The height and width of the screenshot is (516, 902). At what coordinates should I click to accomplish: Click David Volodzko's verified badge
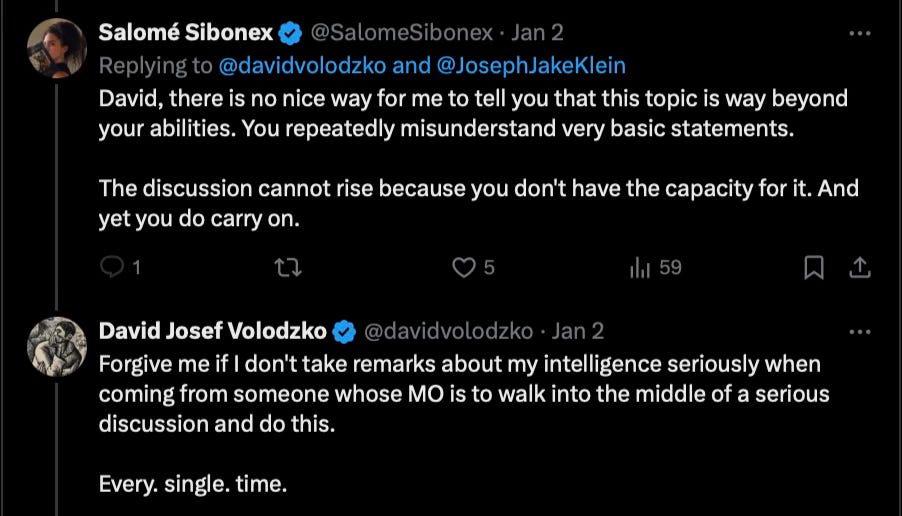(344, 332)
